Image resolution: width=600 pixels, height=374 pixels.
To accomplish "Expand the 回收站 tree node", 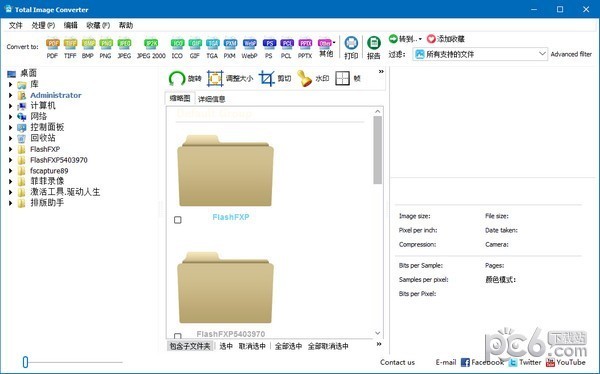I will tap(11, 138).
